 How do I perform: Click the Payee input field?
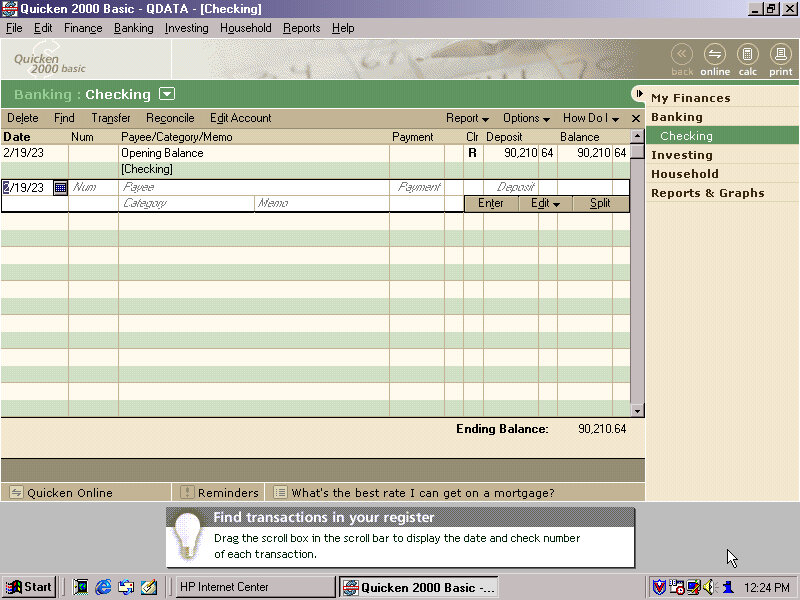point(253,187)
